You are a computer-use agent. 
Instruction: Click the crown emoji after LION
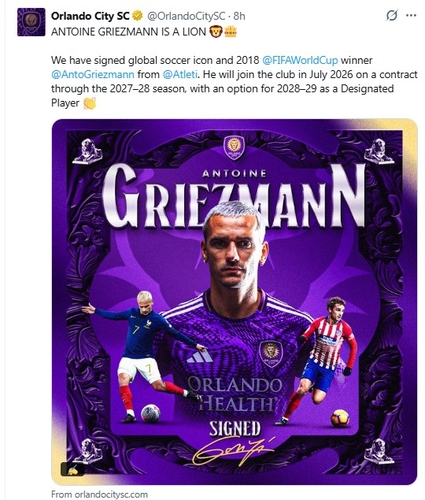click(230, 32)
